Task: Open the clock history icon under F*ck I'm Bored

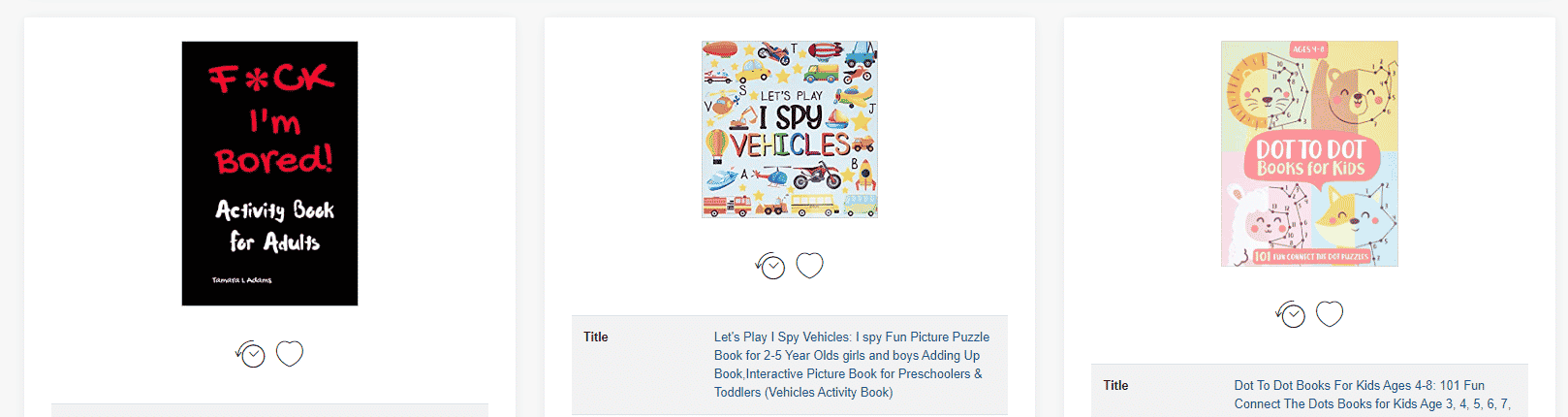Action: pos(251,354)
